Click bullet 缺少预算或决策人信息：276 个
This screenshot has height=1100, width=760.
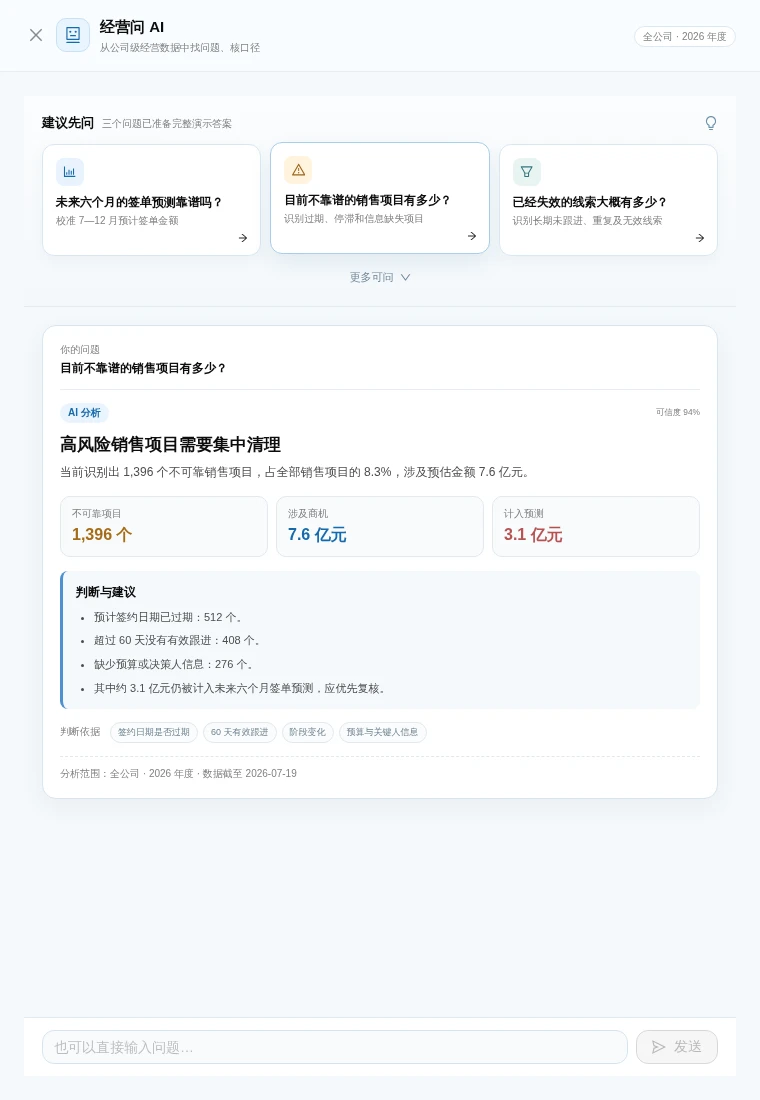(174, 664)
